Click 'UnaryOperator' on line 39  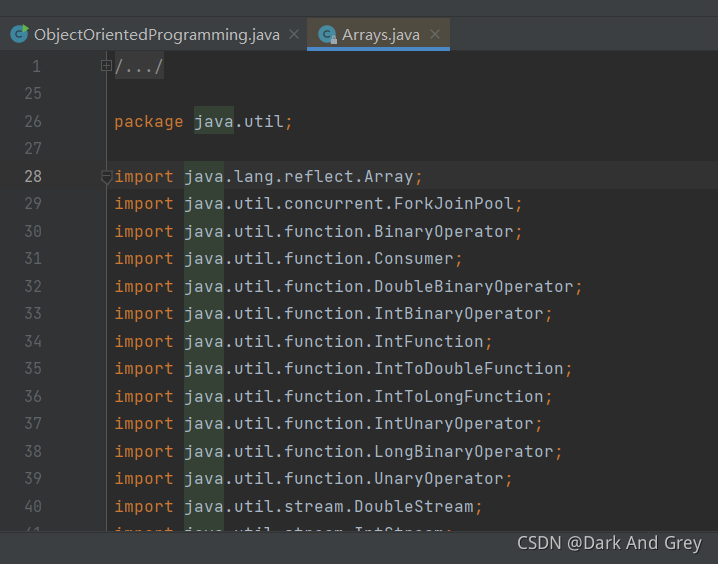click(439, 478)
